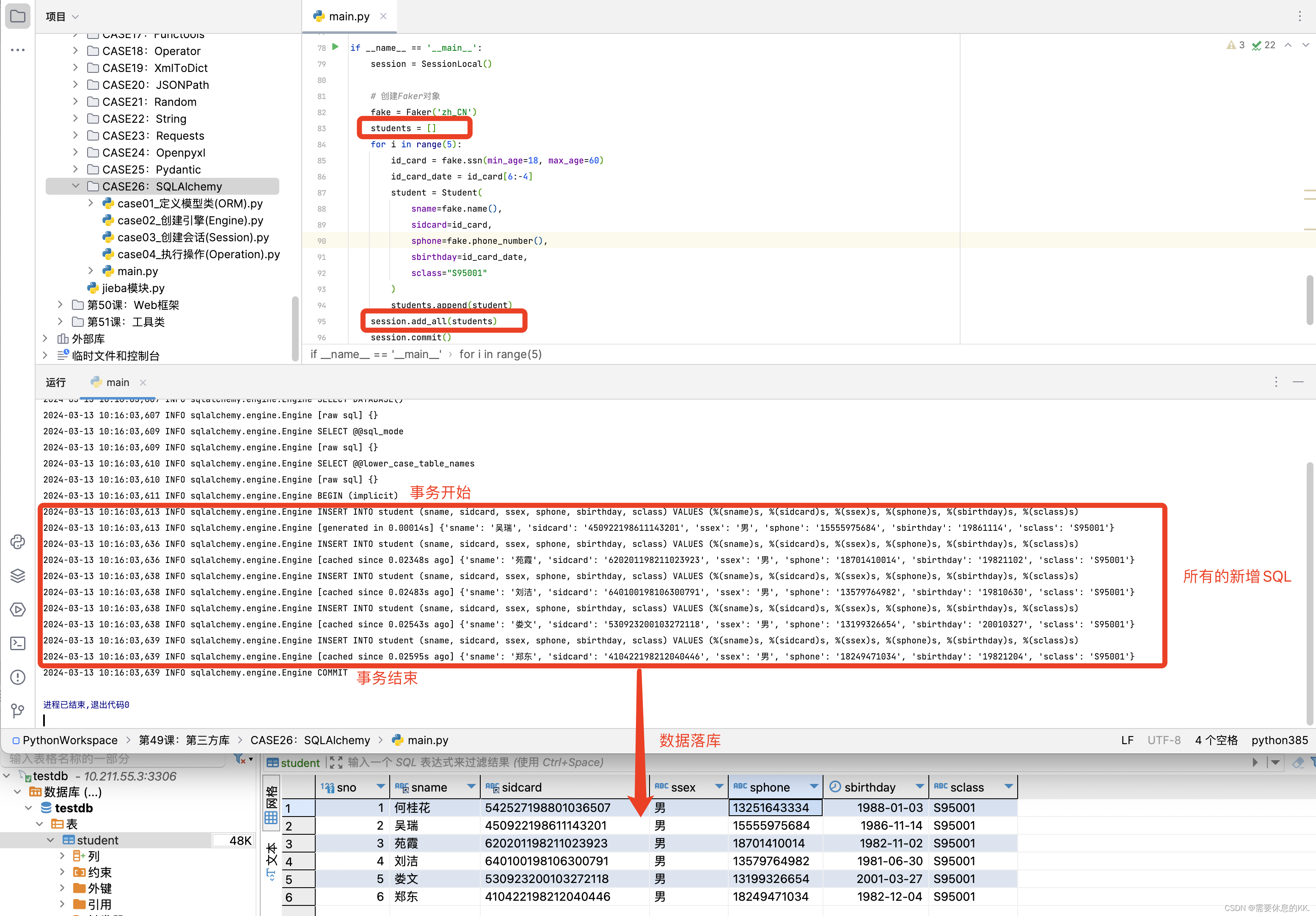Switch to grid (网格) view
Screen dimensions: 1316x916
(271, 804)
